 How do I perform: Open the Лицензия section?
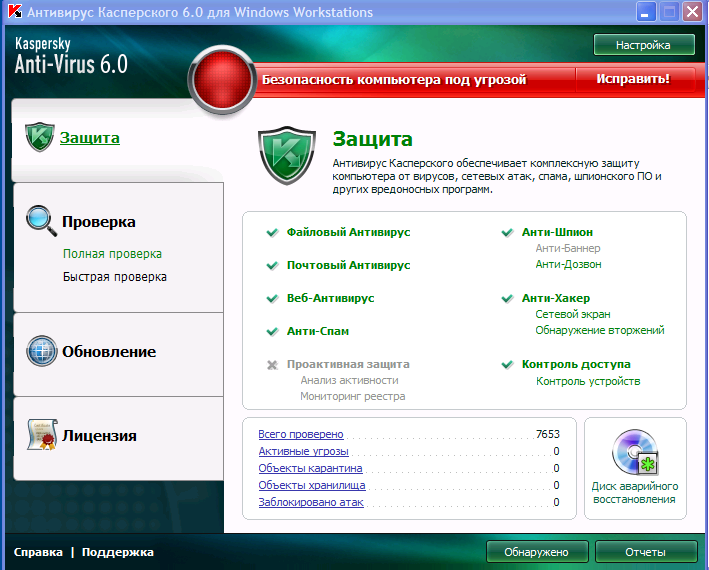tap(99, 436)
